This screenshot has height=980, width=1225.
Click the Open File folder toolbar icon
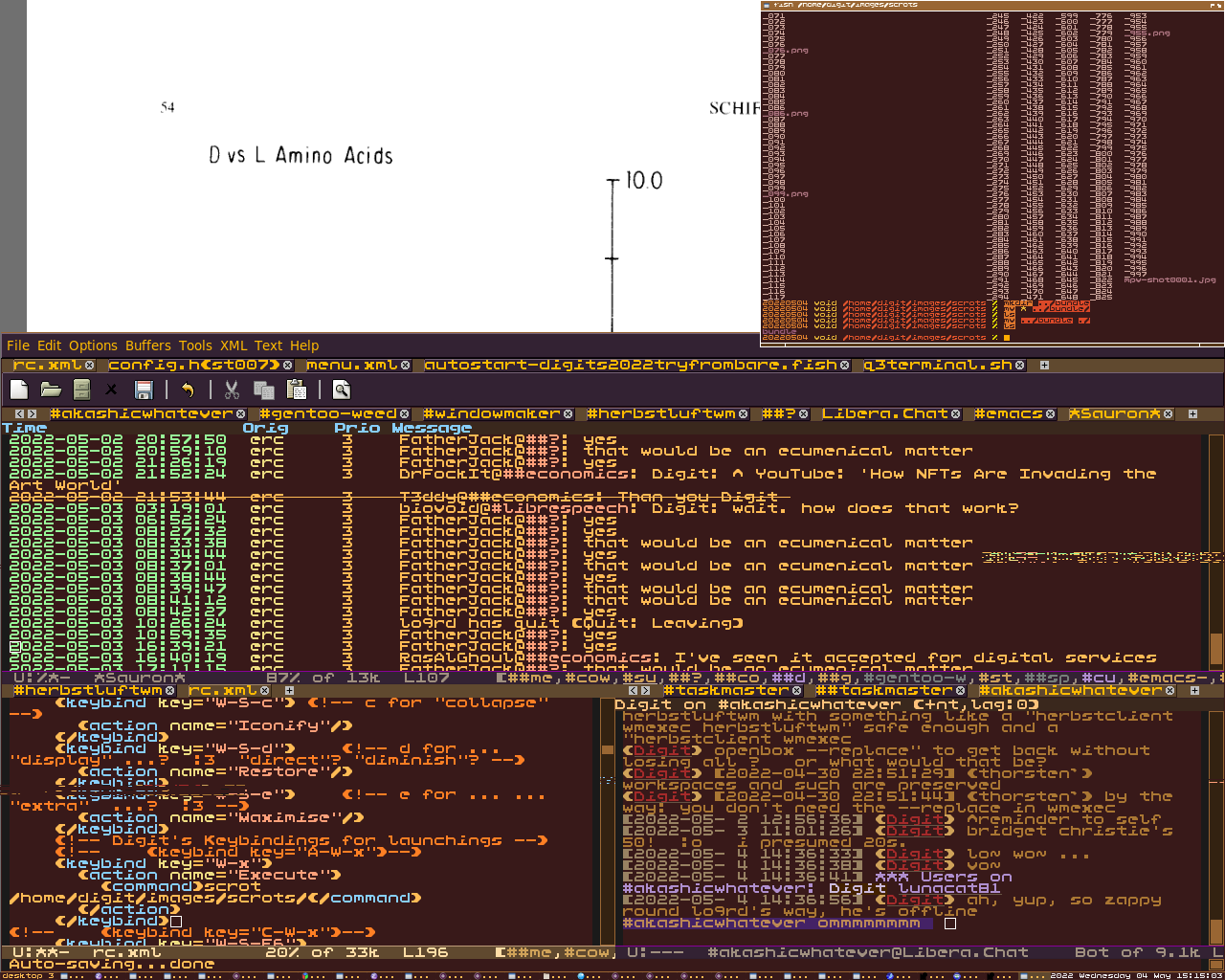[x=51, y=390]
